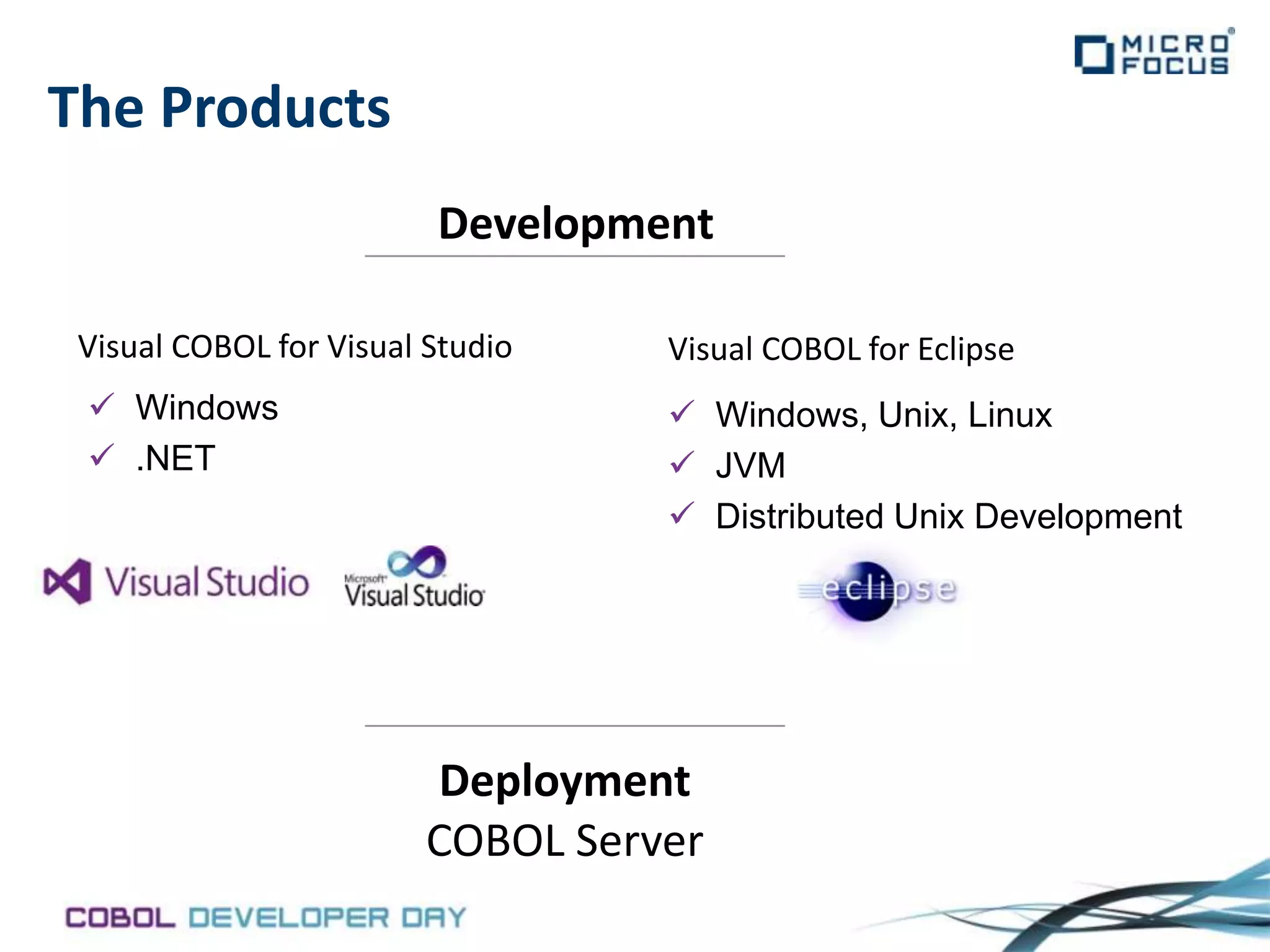Select the '.NET' bullet text
Viewport: 1270px width, 952px height.
pyautogui.click(x=175, y=459)
